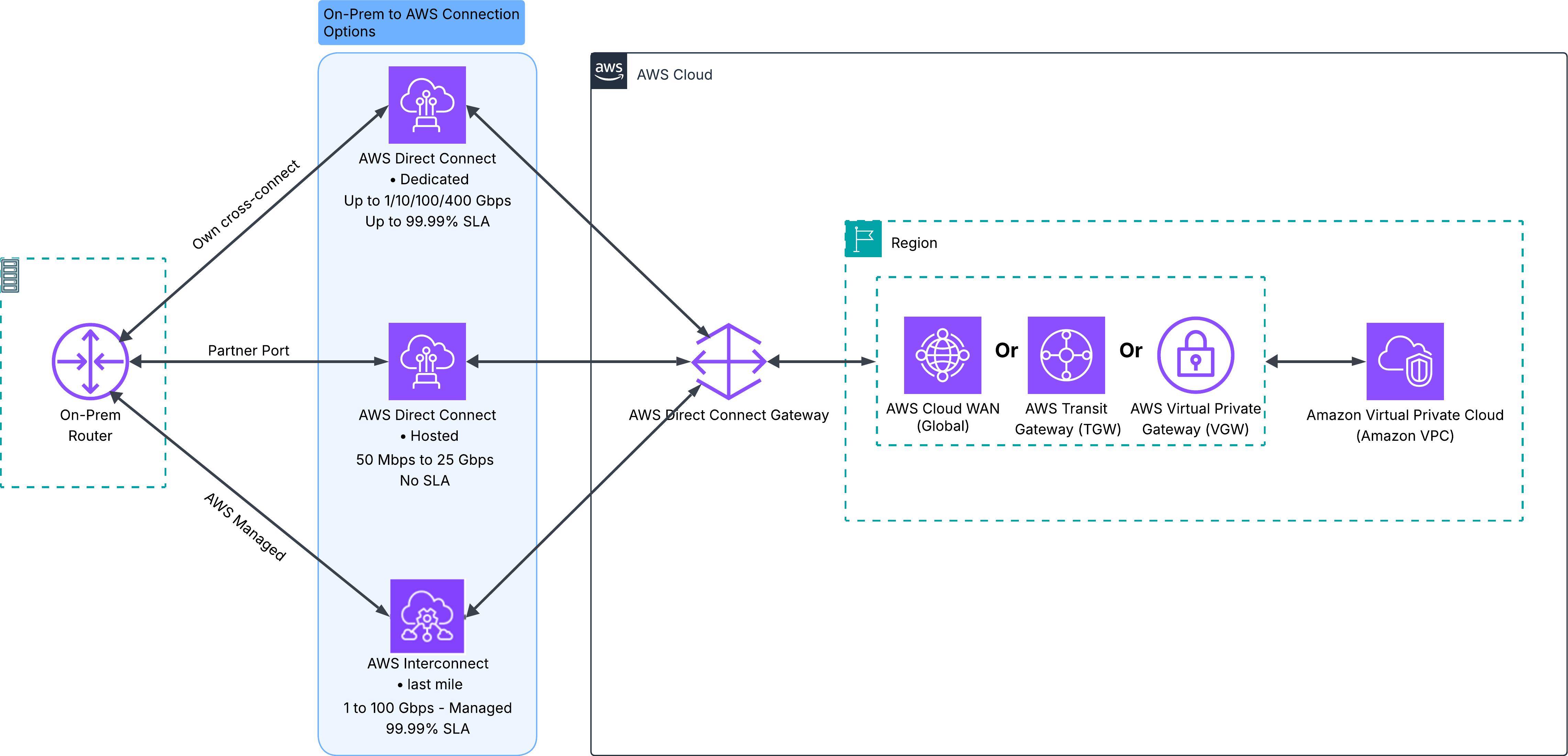The image size is (1568, 756).
Task: Select the On-Prem Router icon
Action: point(91,361)
